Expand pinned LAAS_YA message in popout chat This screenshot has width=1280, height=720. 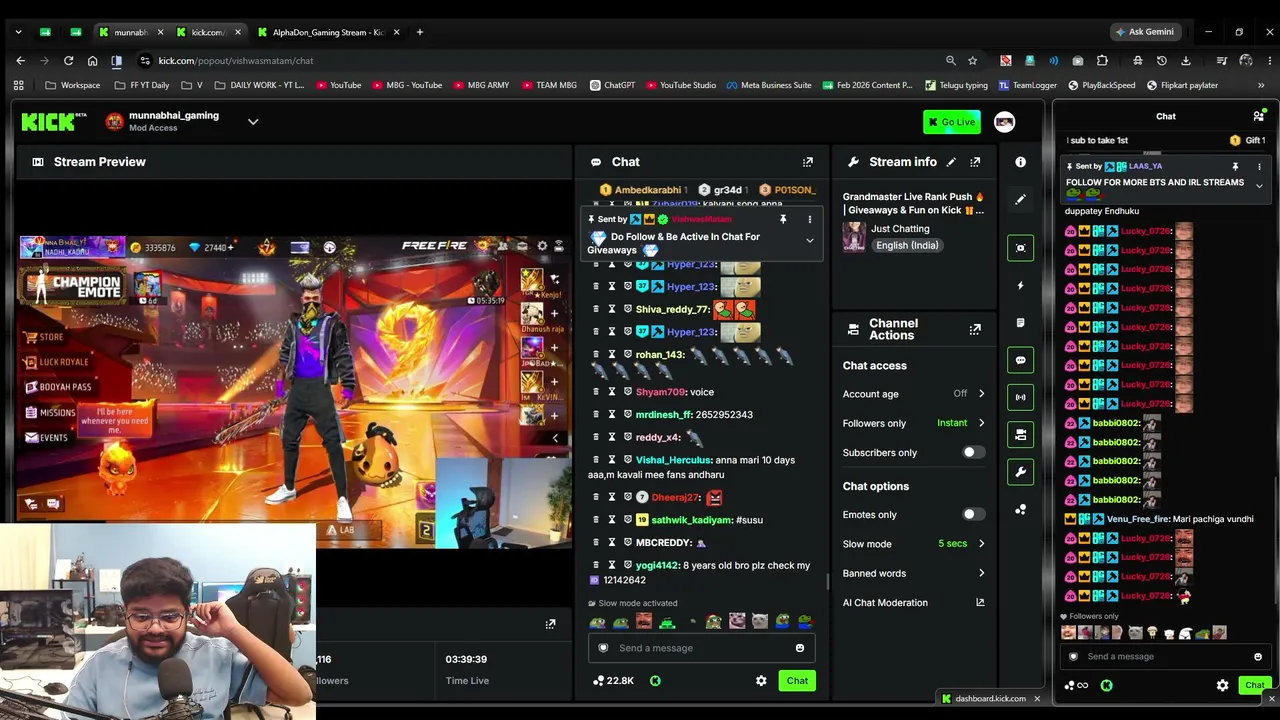click(x=1259, y=186)
